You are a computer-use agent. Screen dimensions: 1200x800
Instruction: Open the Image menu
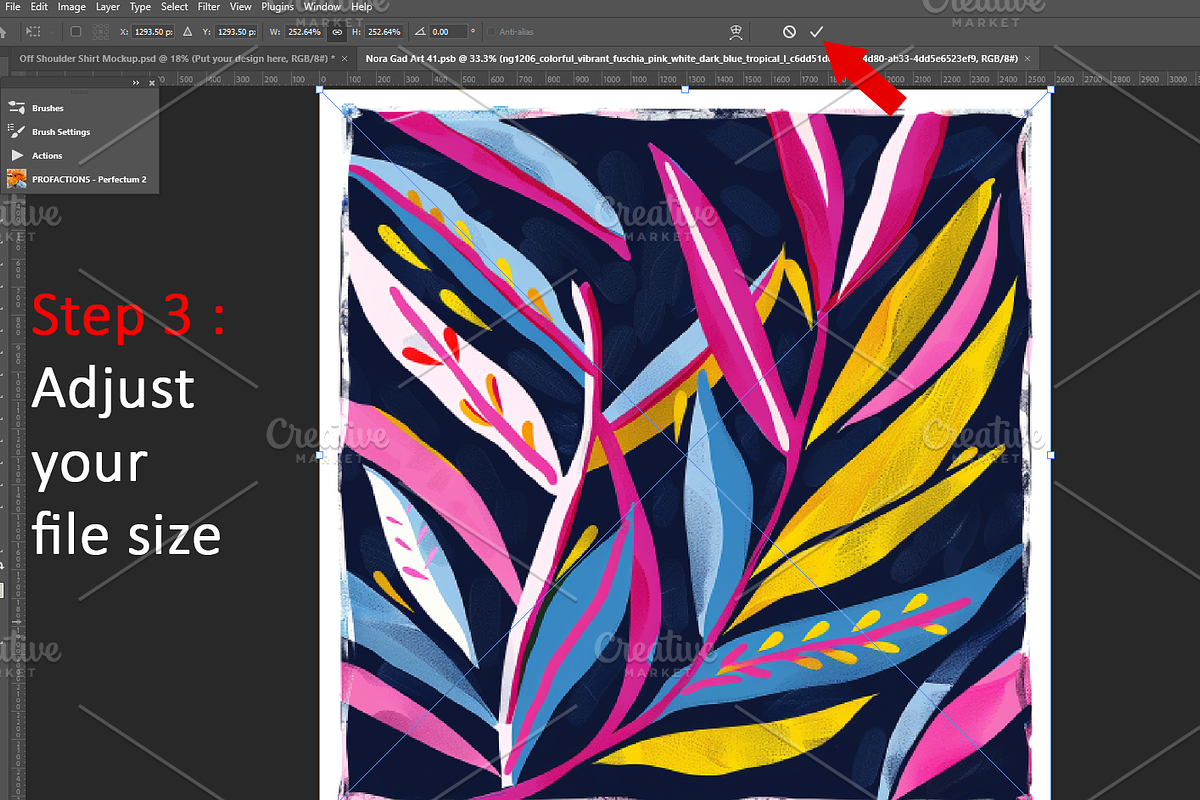point(72,7)
